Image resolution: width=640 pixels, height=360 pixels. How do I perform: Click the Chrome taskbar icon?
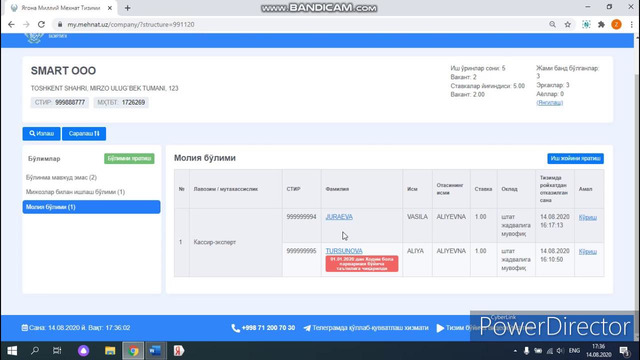[133, 351]
